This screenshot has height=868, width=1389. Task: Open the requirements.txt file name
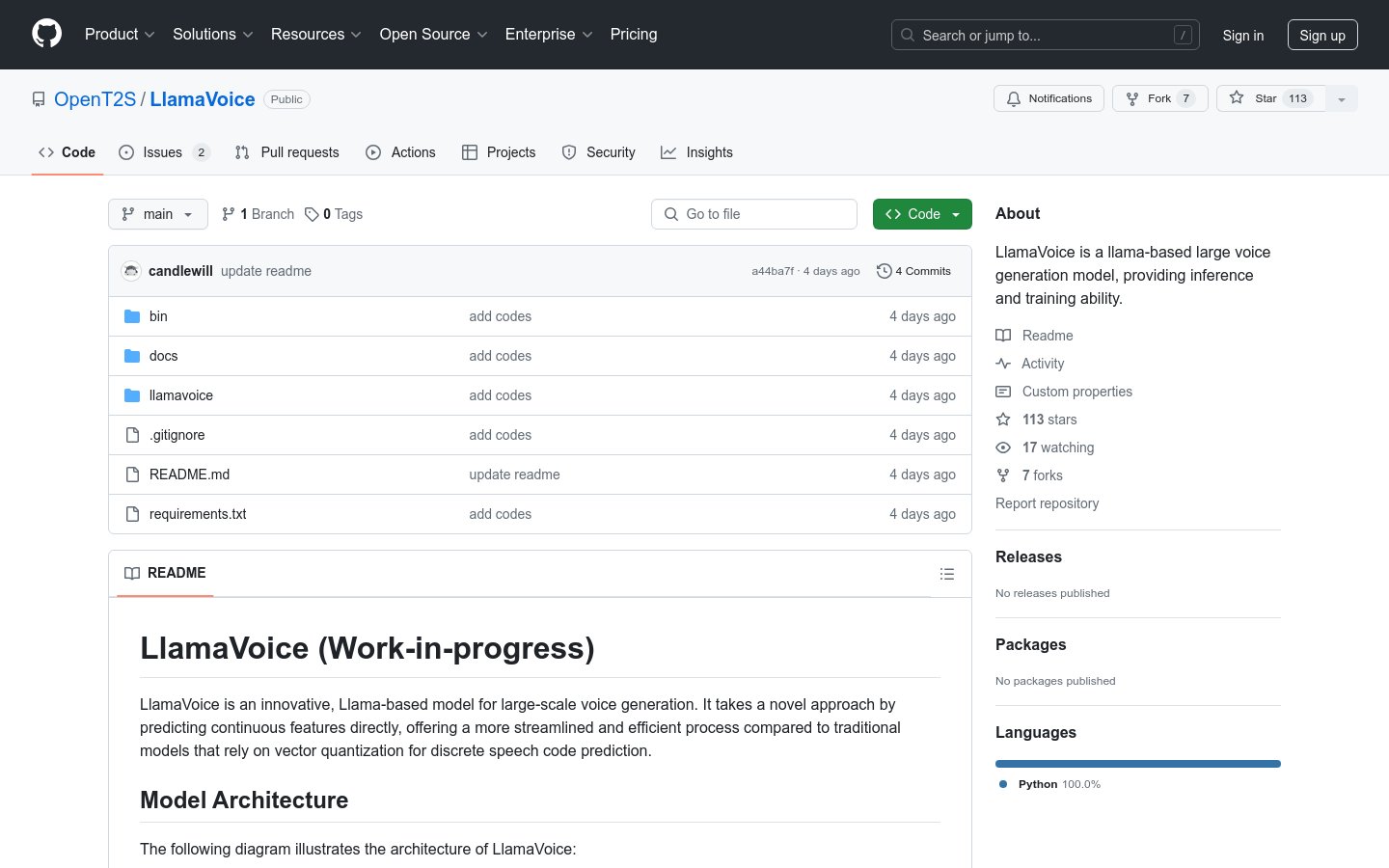tap(198, 514)
